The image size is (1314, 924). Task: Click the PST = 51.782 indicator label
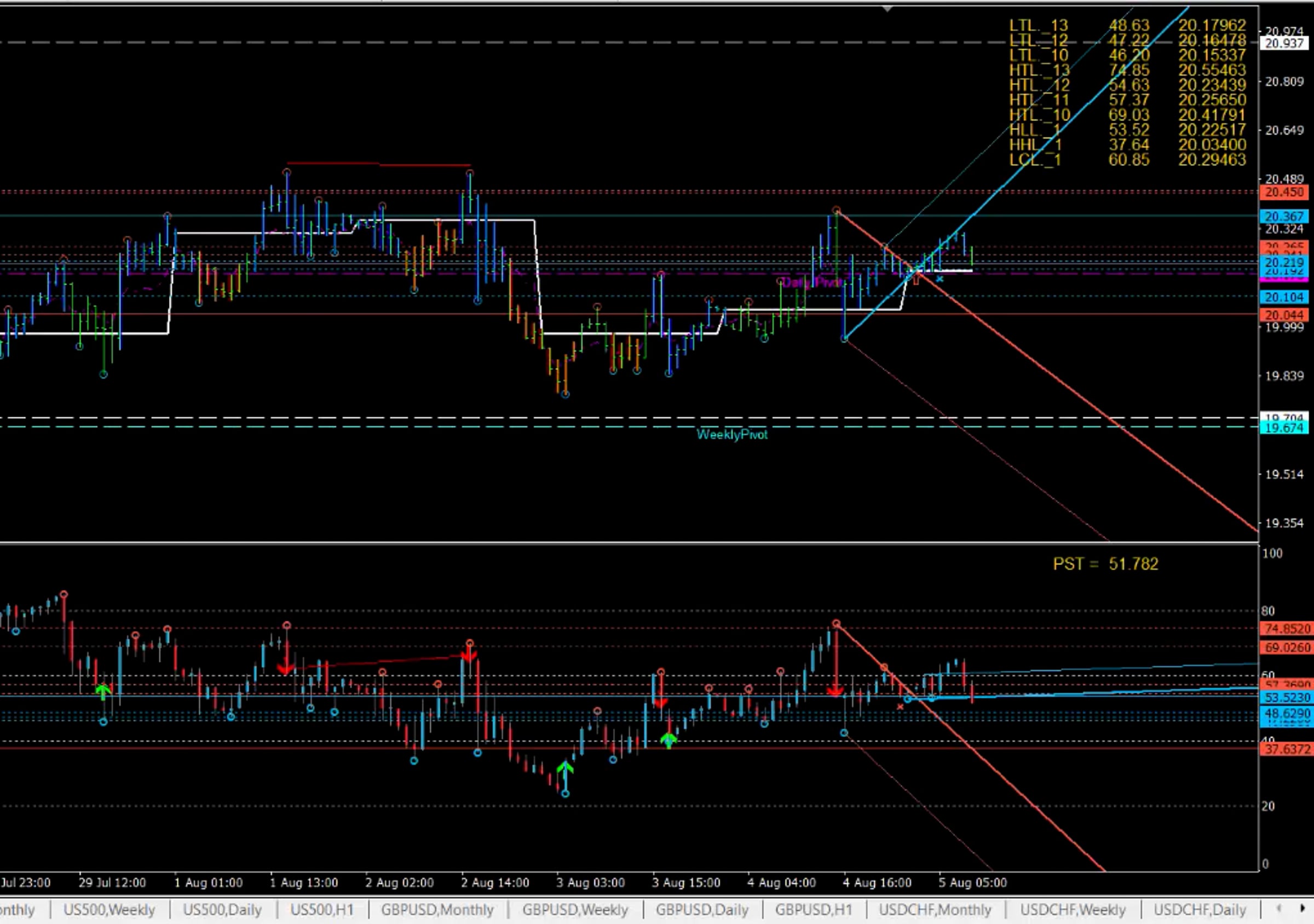pyautogui.click(x=1105, y=564)
